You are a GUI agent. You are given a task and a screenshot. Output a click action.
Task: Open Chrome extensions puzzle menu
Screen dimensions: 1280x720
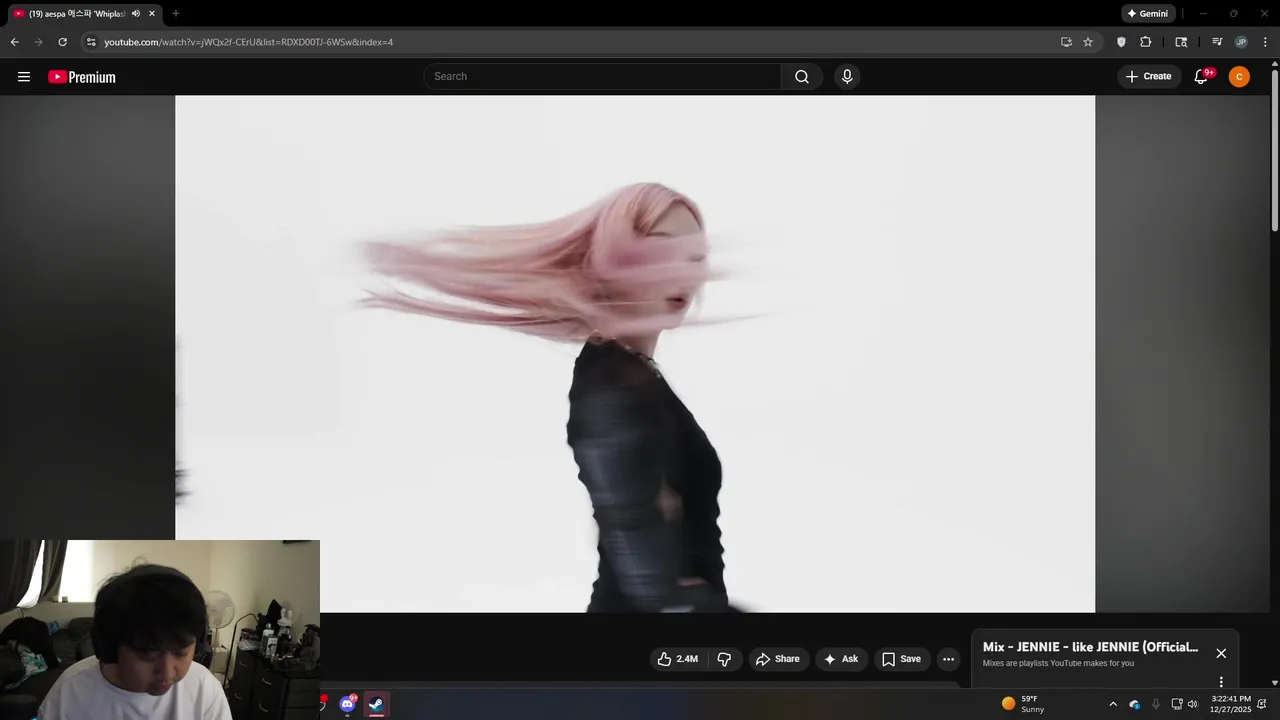[1146, 42]
